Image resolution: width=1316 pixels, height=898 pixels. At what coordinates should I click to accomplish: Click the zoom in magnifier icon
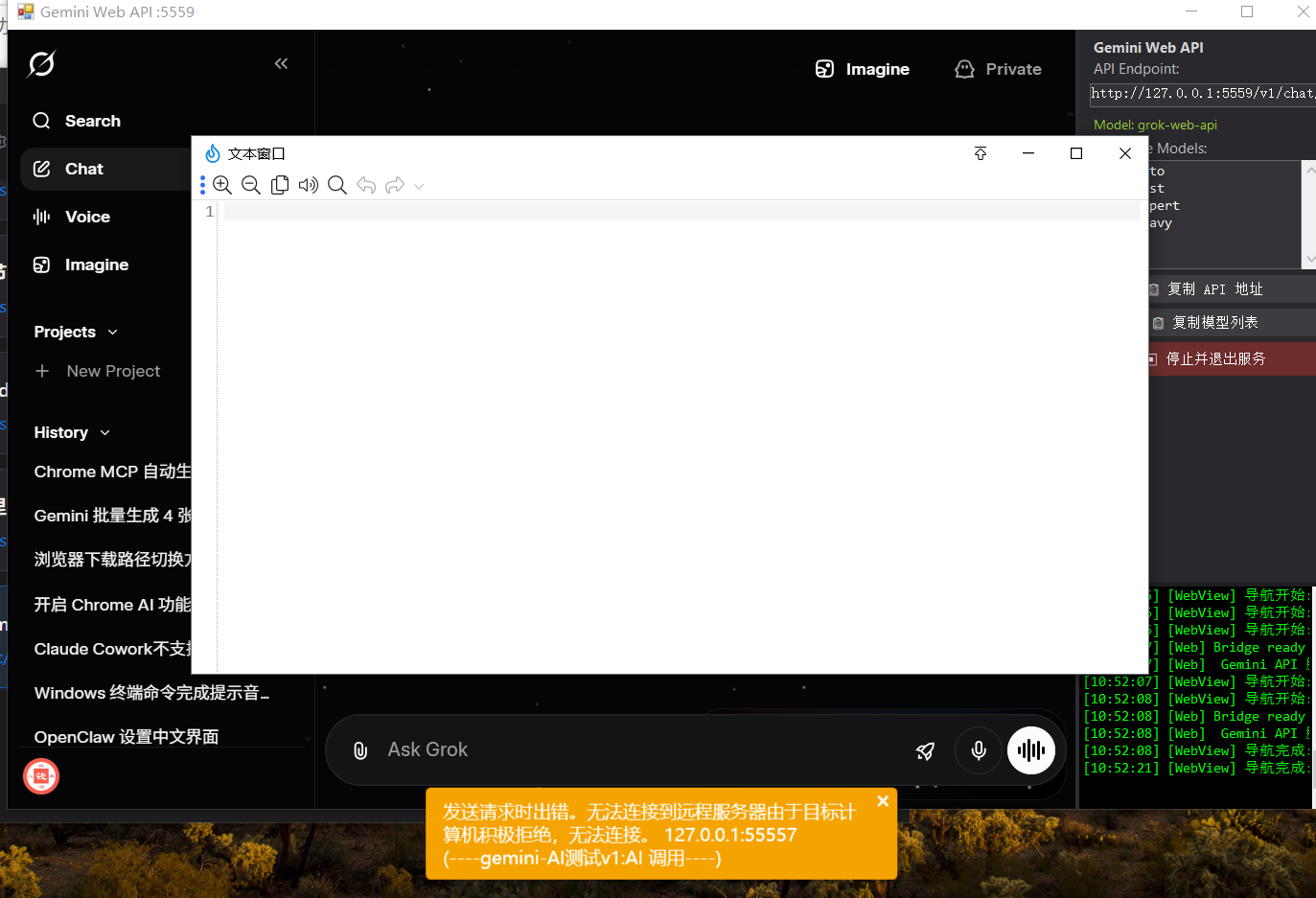[x=222, y=185]
